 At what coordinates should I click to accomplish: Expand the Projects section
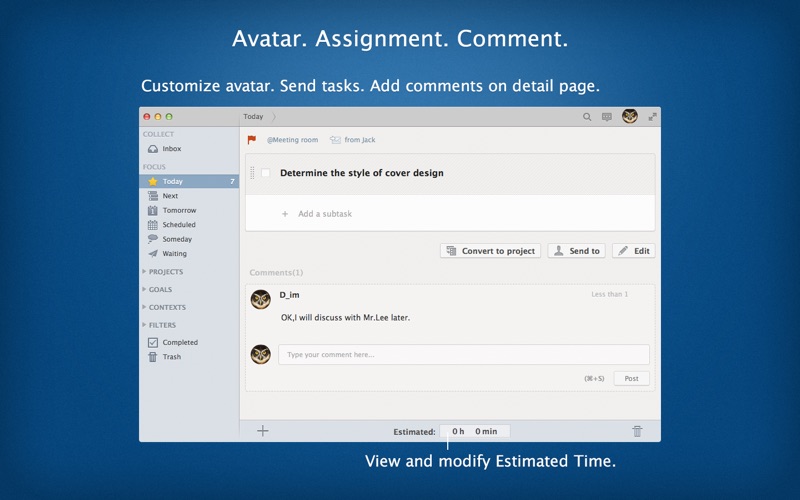(x=165, y=272)
